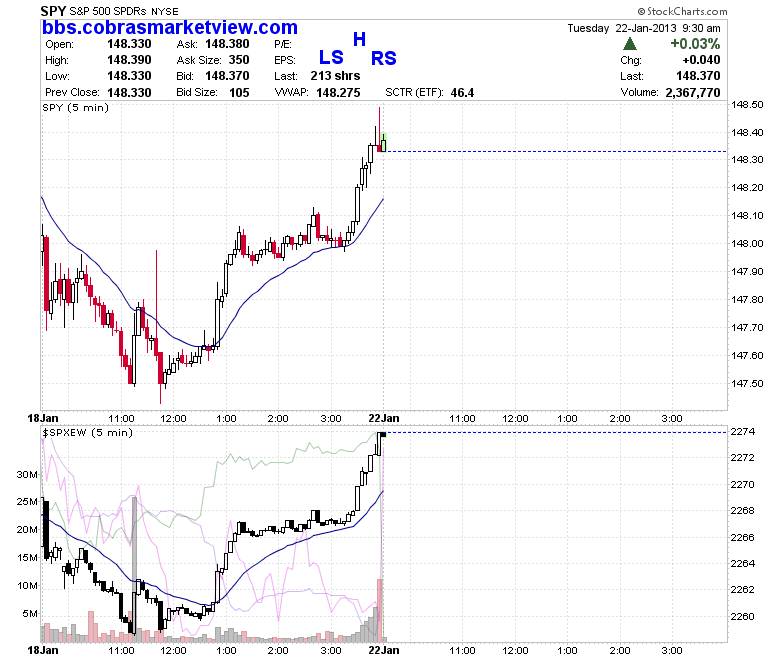Select the +0.03% percent change
Screen dimensions: 780x659
695,44
